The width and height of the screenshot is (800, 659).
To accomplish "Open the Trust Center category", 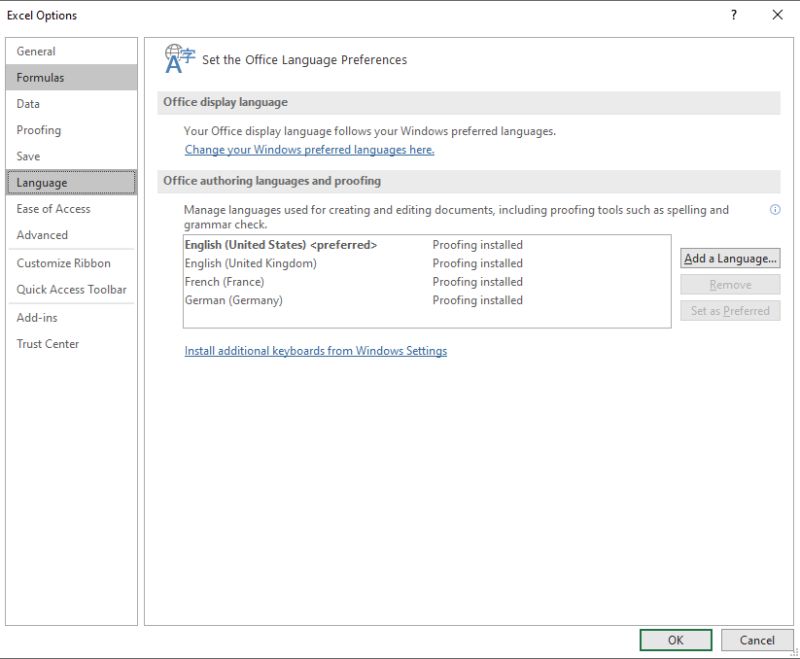I will coord(71,344).
